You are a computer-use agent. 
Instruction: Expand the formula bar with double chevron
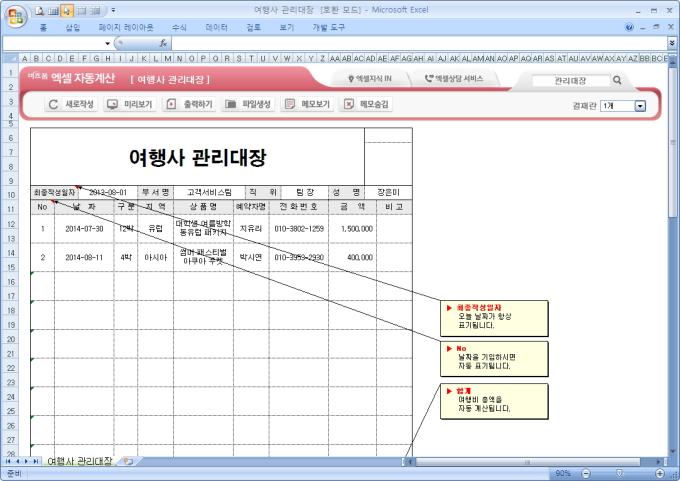(x=672, y=43)
